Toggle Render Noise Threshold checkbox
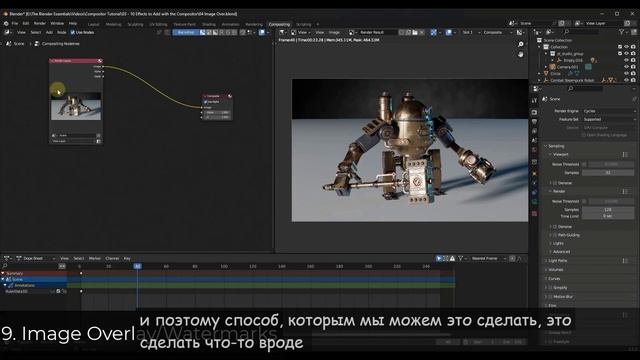 click(584, 201)
